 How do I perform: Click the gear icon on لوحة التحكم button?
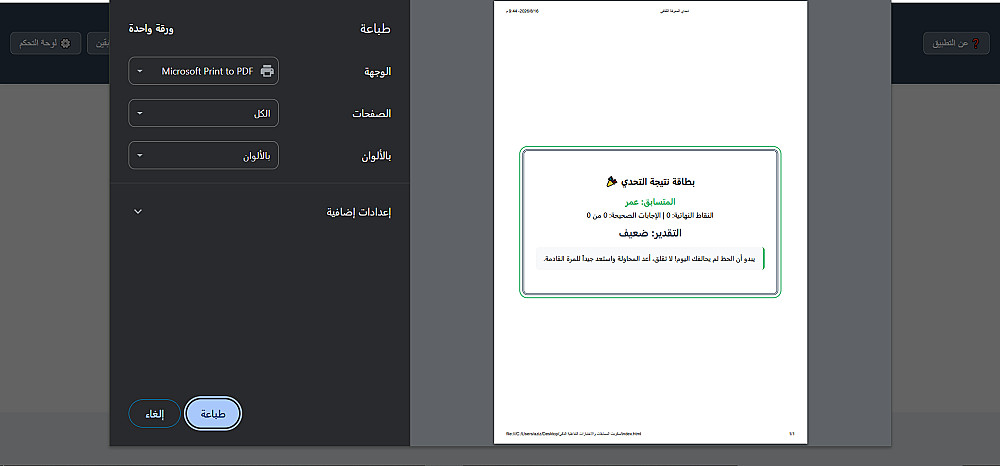(x=65, y=43)
